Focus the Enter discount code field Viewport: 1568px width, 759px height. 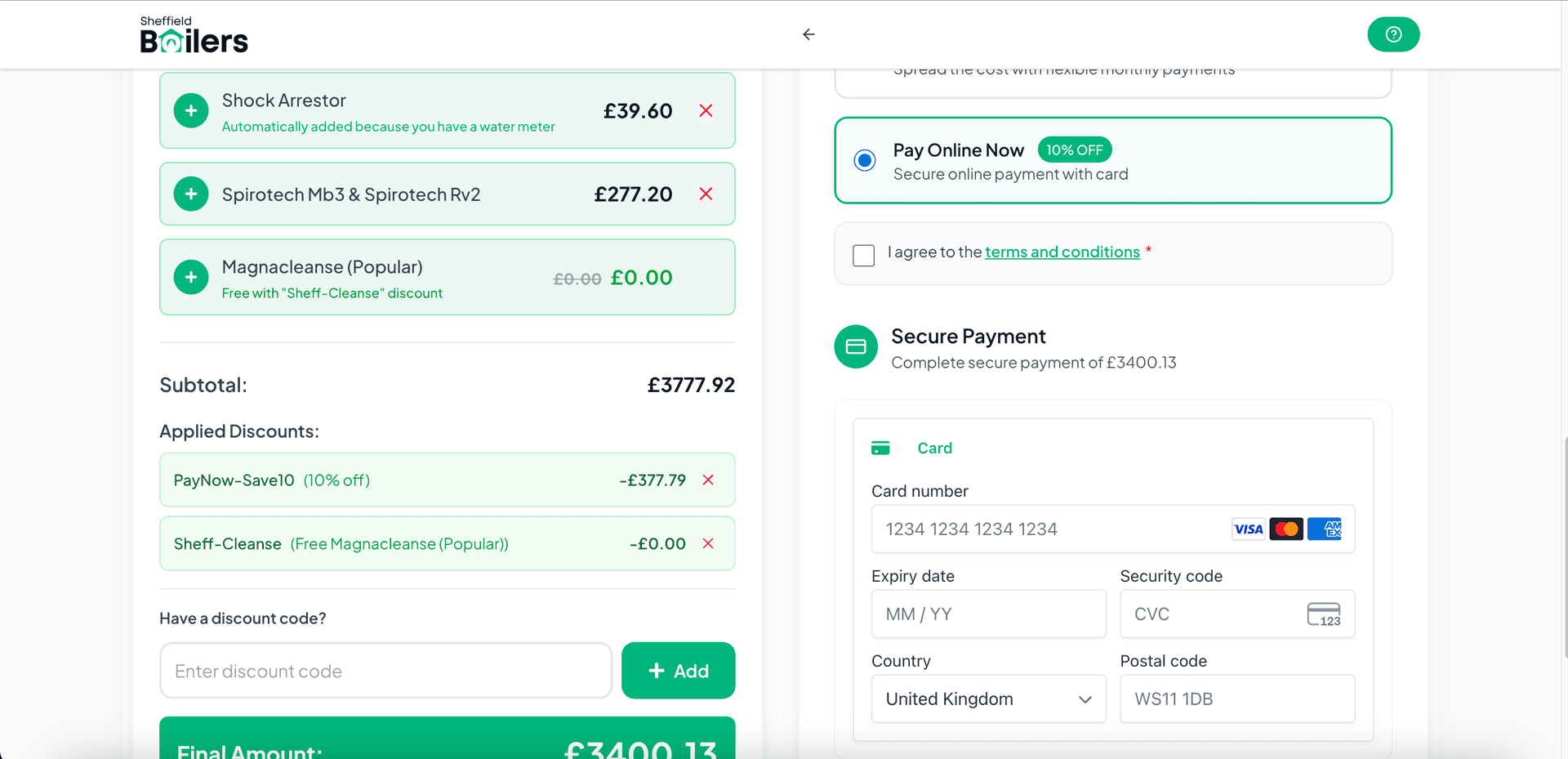coord(385,671)
